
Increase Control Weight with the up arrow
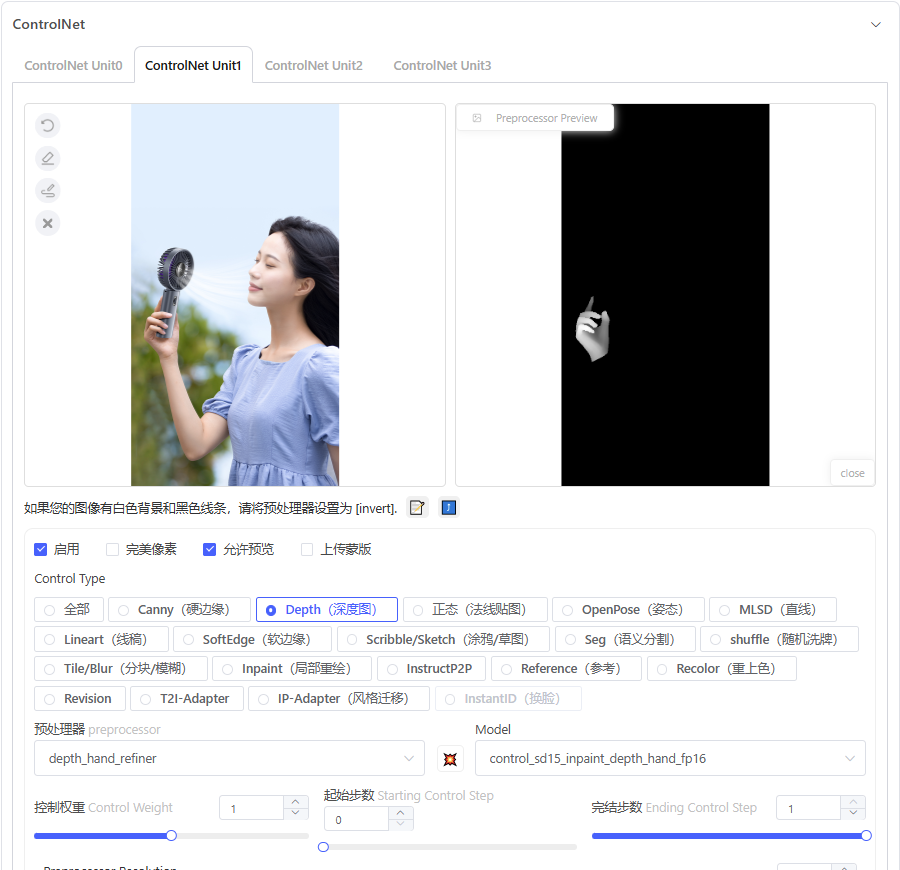pyautogui.click(x=296, y=802)
